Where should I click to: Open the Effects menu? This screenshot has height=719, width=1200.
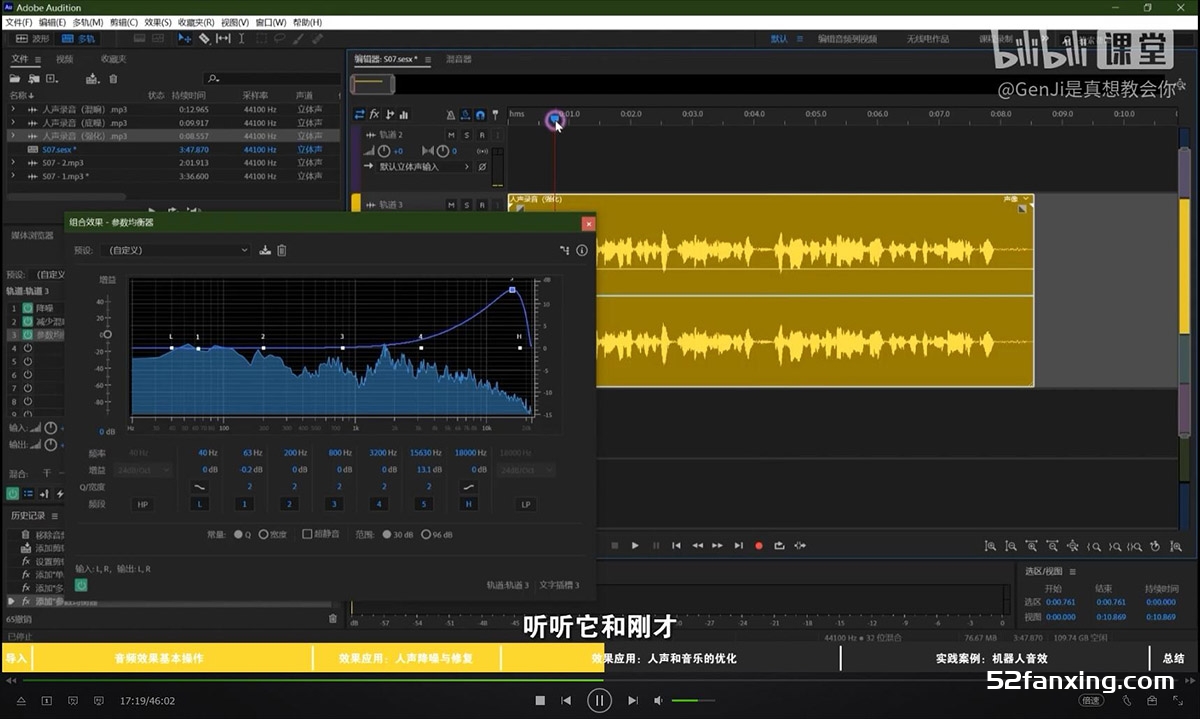158,22
